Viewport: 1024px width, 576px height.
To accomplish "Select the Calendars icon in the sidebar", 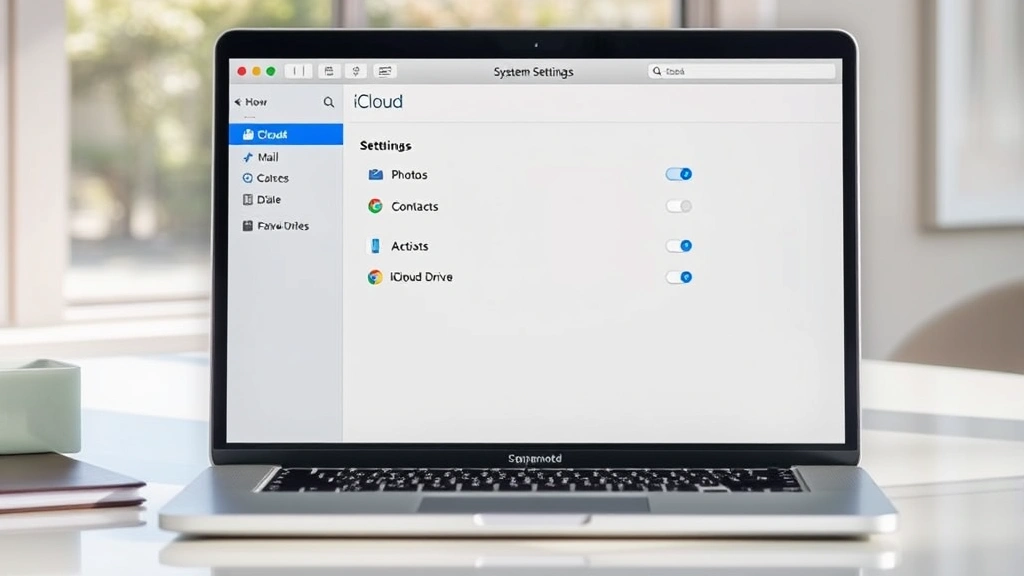I will (247, 177).
